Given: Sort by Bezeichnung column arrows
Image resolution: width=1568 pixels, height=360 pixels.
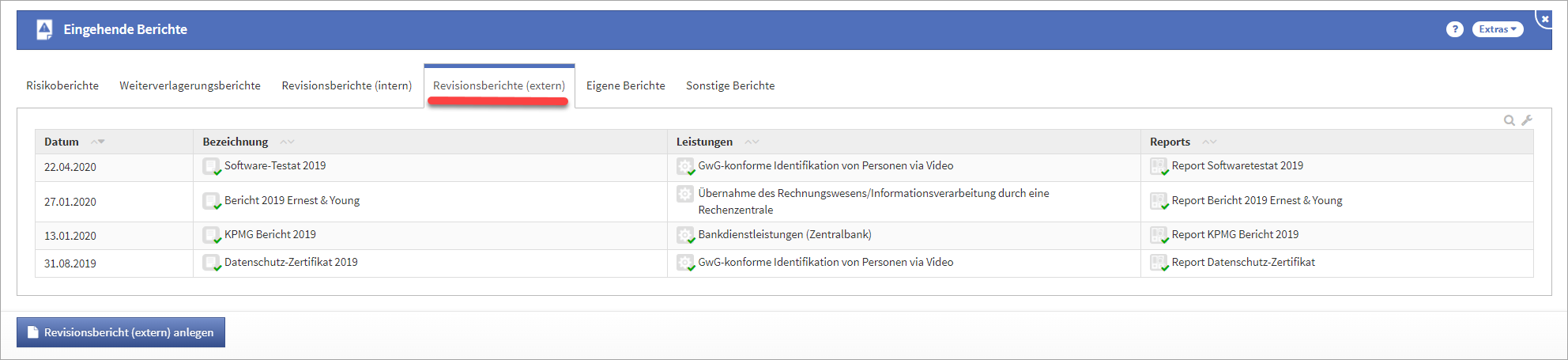Looking at the screenshot, I should (x=287, y=142).
